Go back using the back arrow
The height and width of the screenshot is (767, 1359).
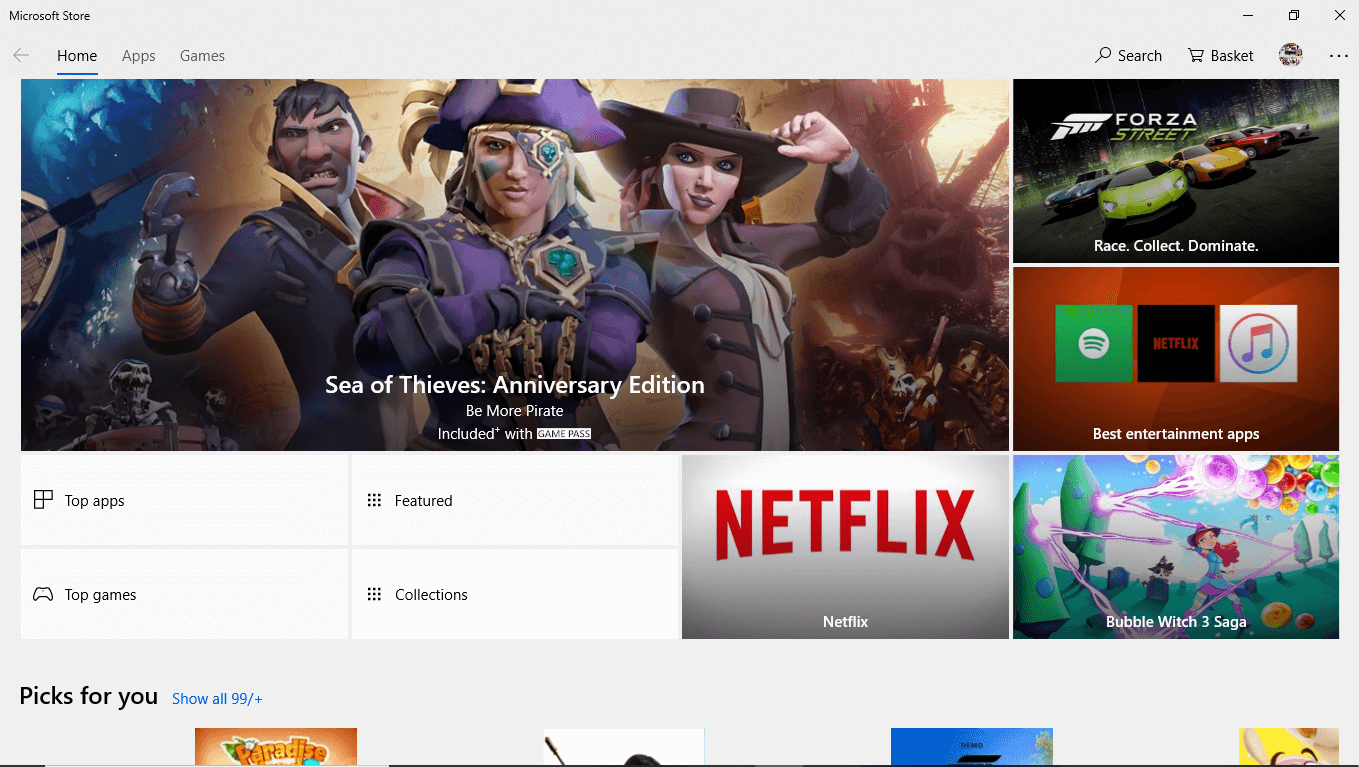click(21, 56)
